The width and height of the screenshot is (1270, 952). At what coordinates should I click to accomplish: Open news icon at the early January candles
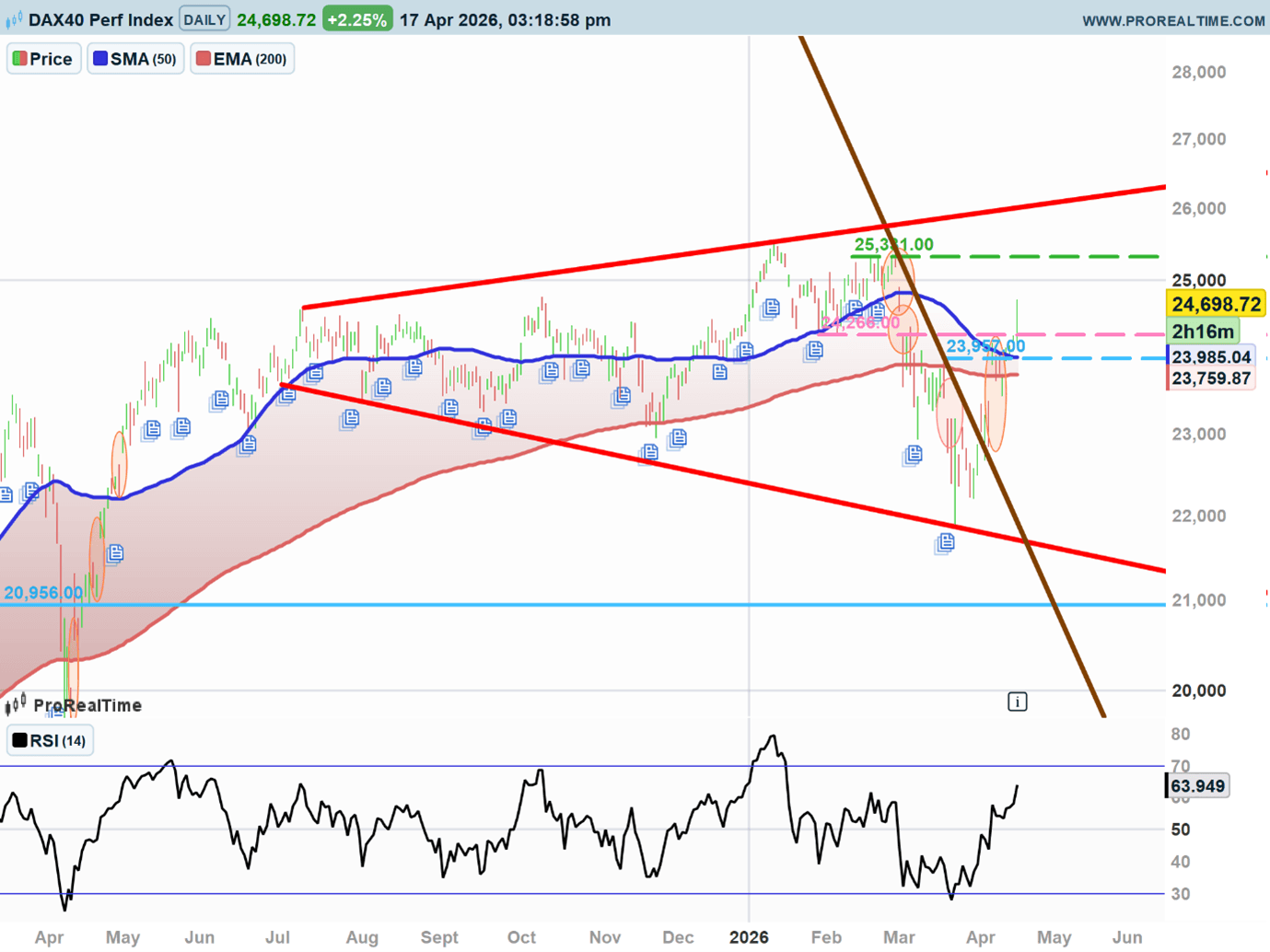click(x=771, y=308)
